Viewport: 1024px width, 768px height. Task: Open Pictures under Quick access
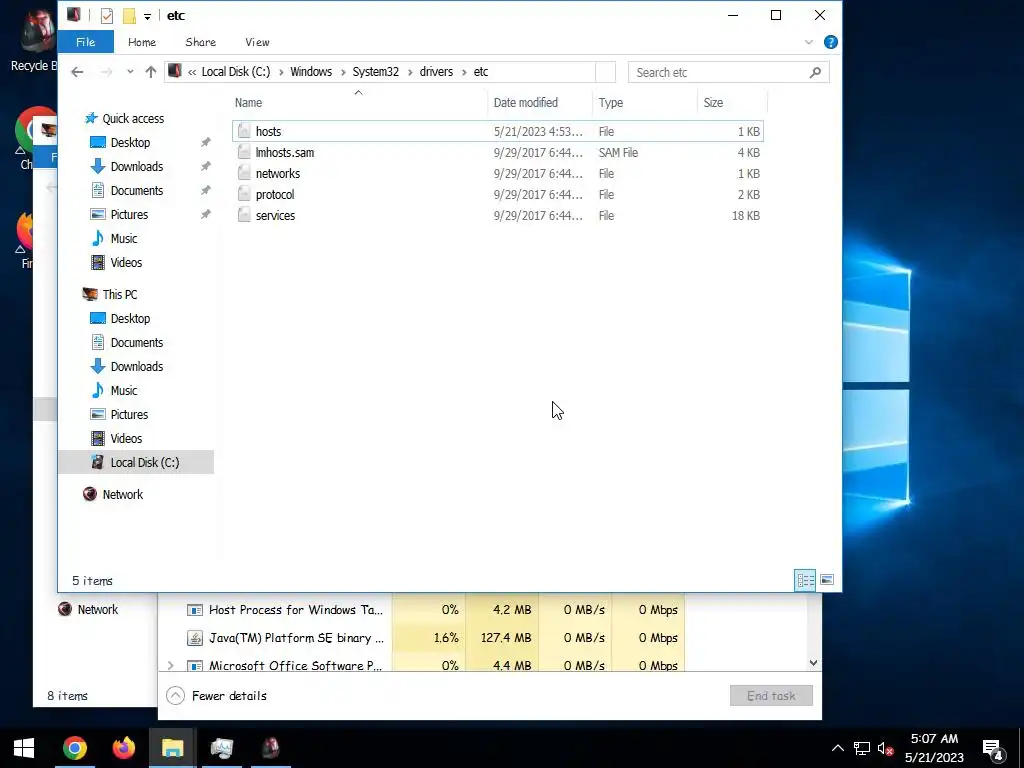click(129, 214)
